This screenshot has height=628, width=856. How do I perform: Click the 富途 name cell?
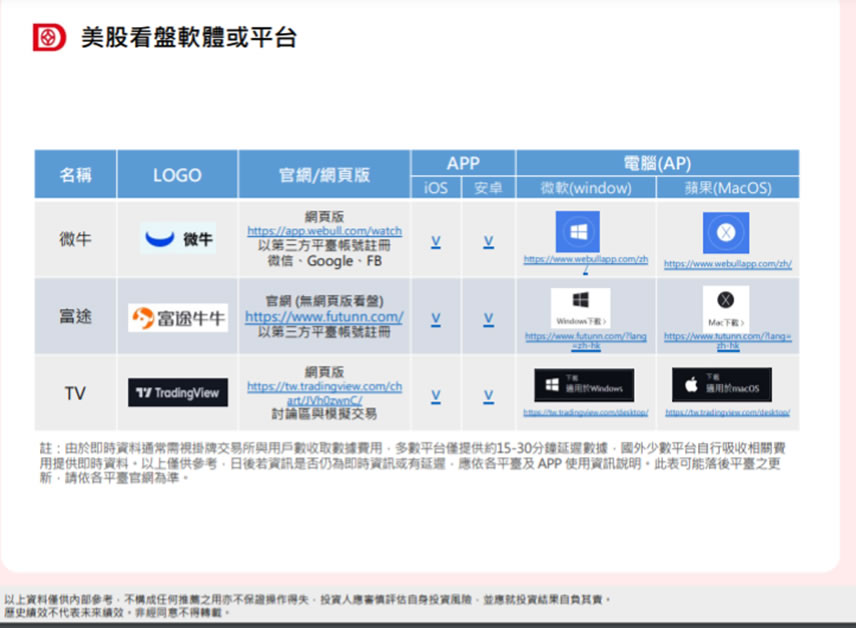tap(75, 316)
